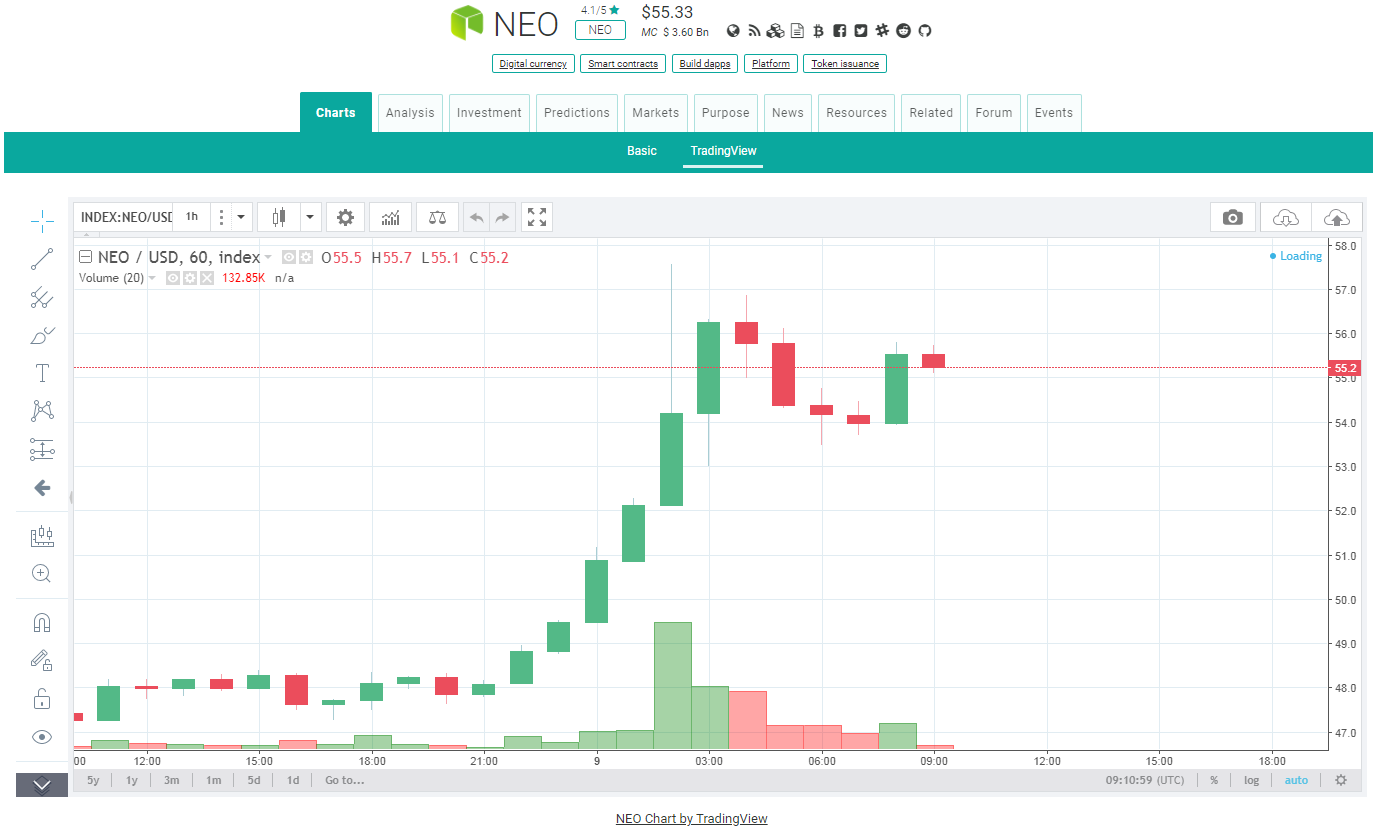Switch to the Analysis tab
Viewport: 1373px width, 829px height.
[410, 113]
